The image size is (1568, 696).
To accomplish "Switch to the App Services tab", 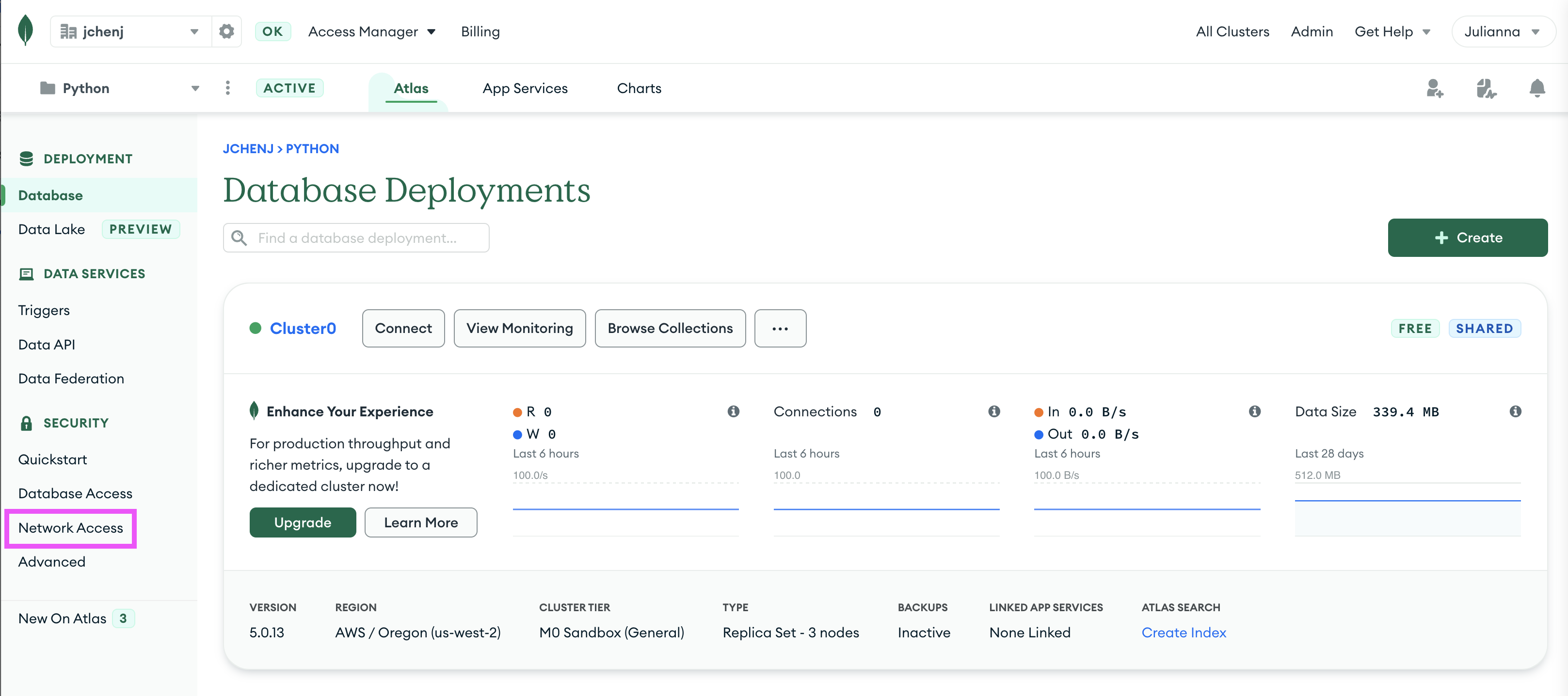I will click(525, 88).
